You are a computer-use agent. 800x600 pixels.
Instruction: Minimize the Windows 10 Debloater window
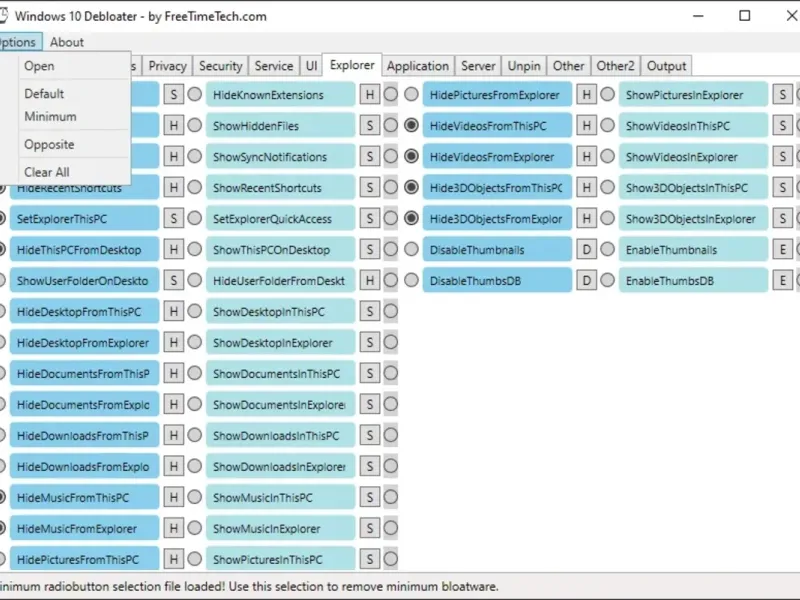698,16
